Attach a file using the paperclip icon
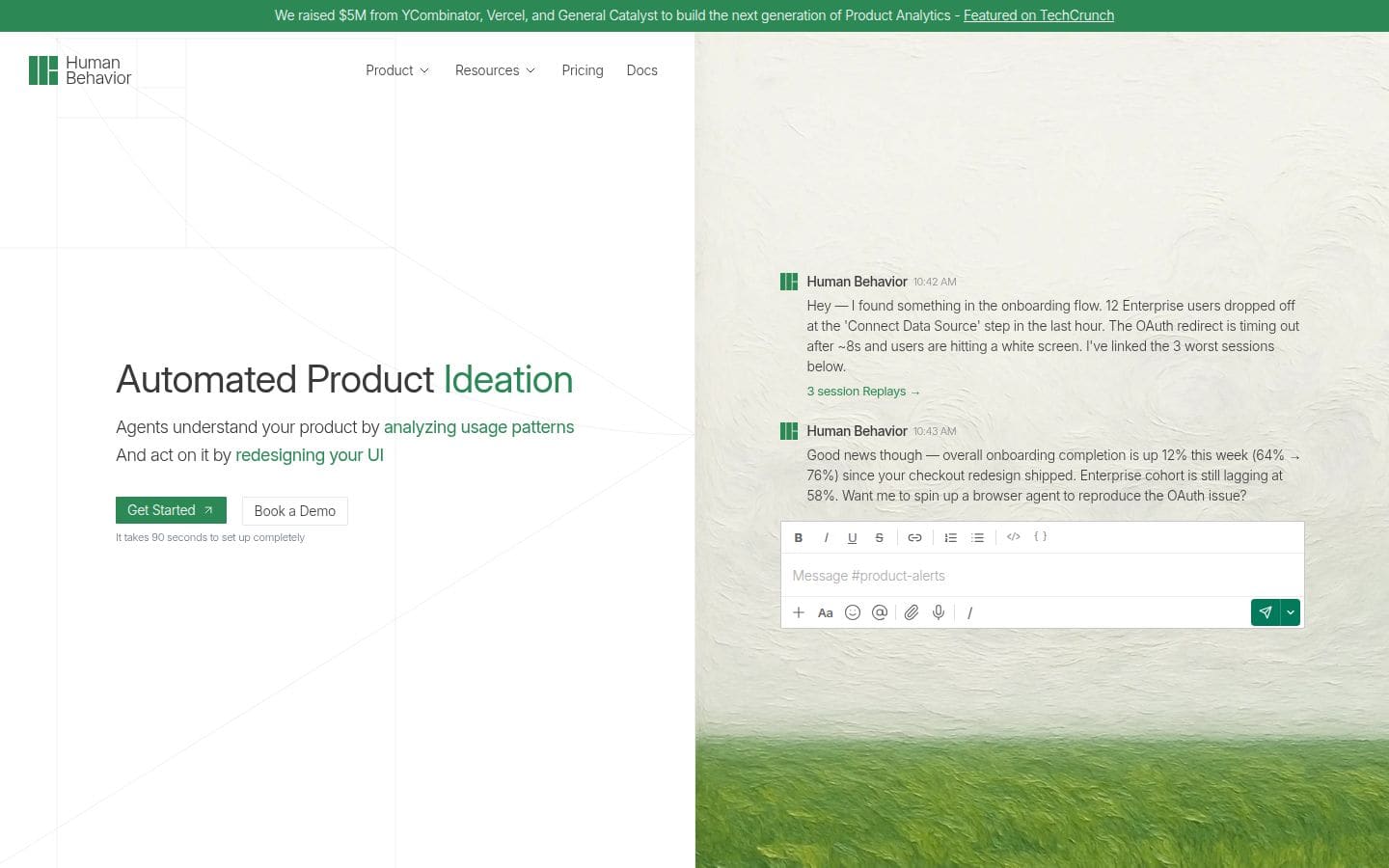This screenshot has height=868, width=1389. click(x=912, y=612)
